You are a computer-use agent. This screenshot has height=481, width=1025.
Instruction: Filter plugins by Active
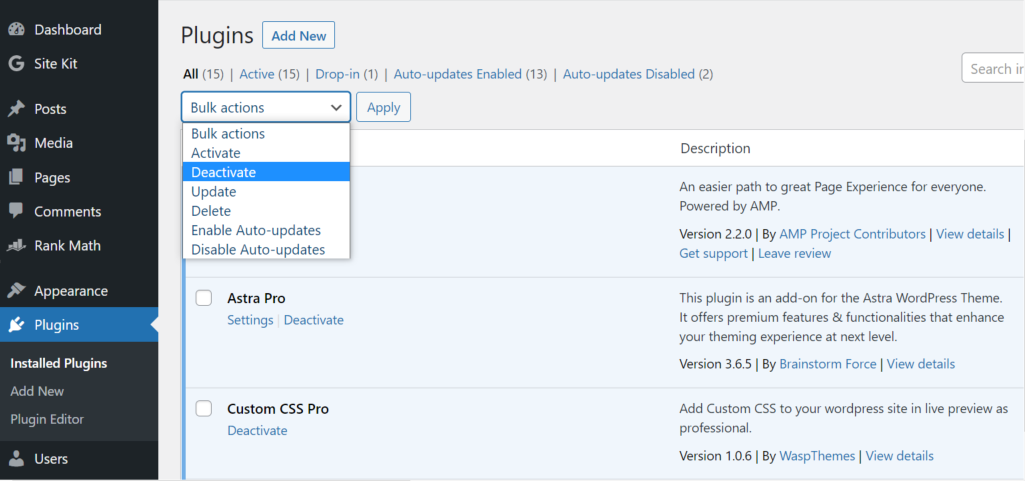[x=257, y=75]
